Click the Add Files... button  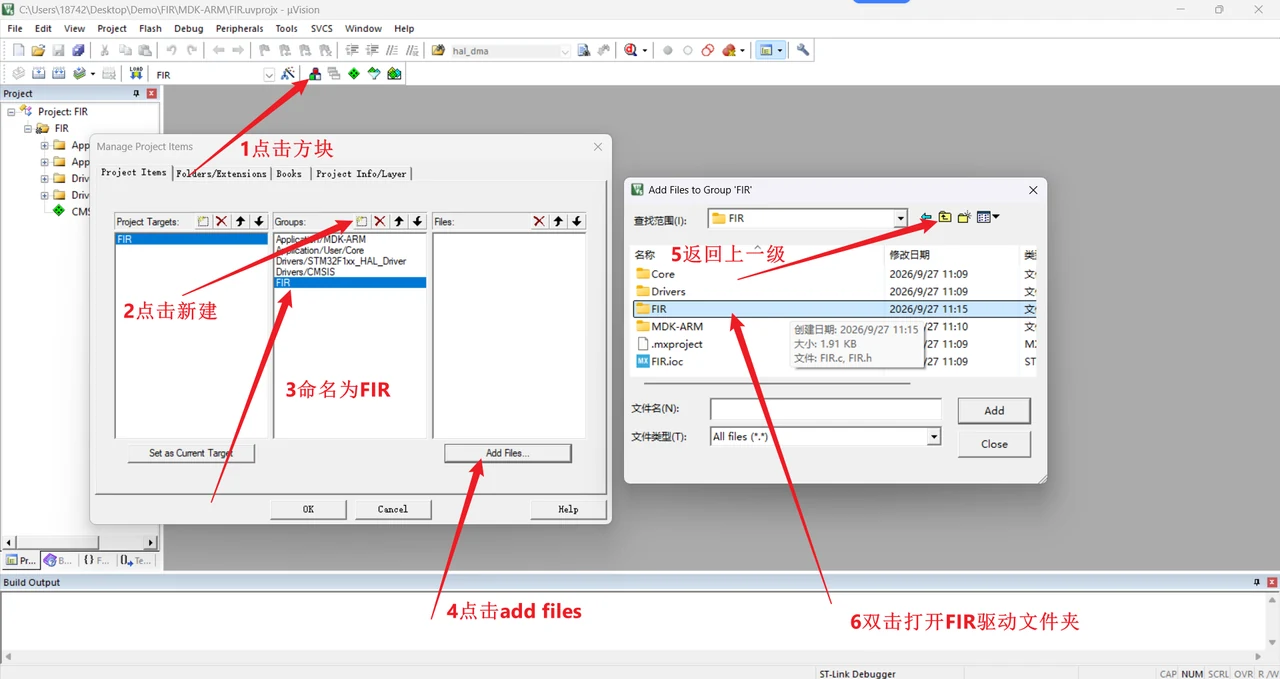coord(508,453)
